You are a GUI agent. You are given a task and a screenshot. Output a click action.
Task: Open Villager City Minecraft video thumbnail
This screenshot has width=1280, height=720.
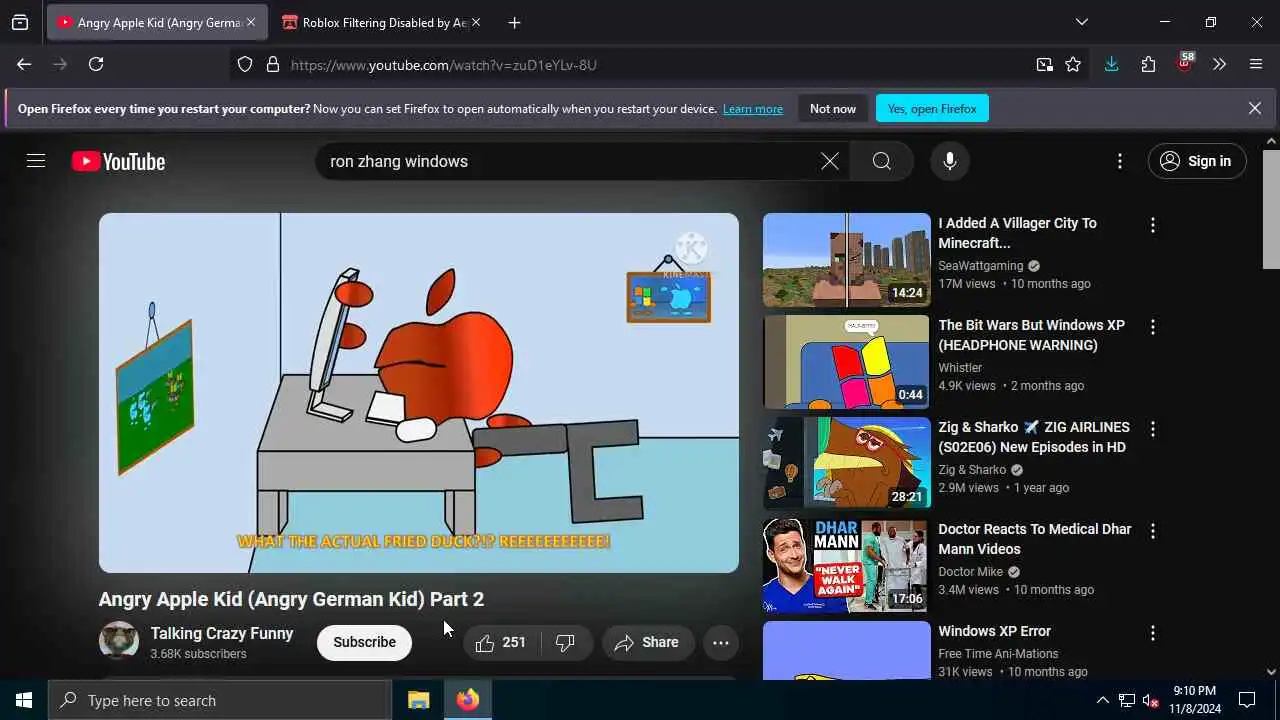[x=847, y=260]
